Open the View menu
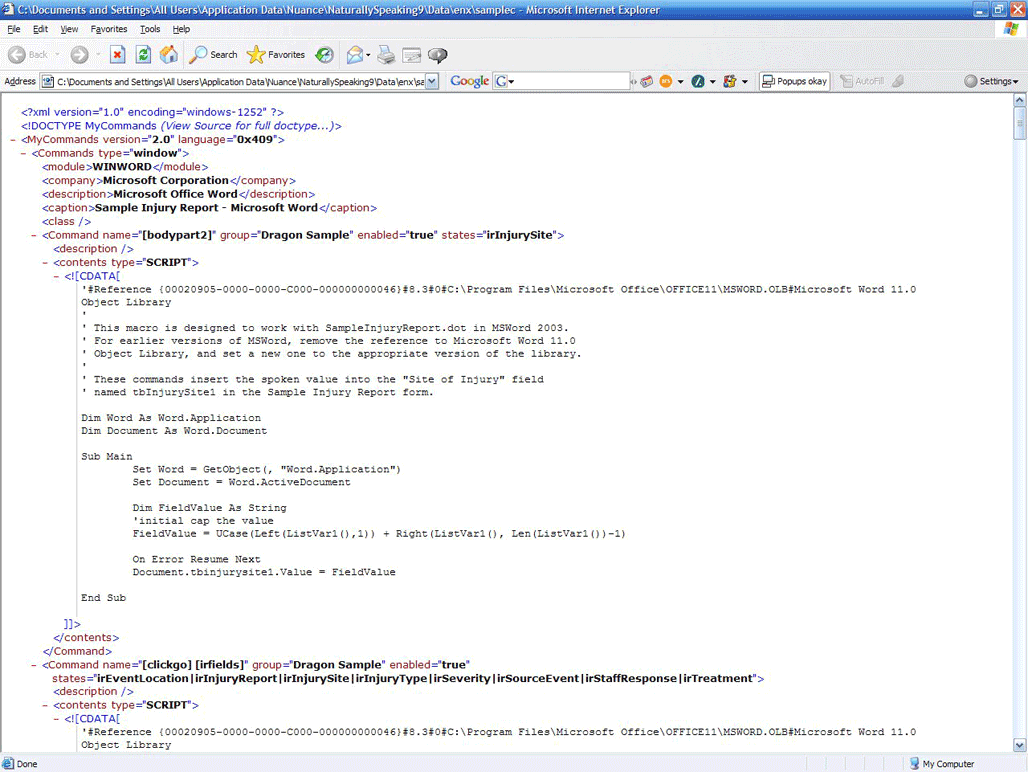Screen dimensions: 1028x772 point(68,29)
